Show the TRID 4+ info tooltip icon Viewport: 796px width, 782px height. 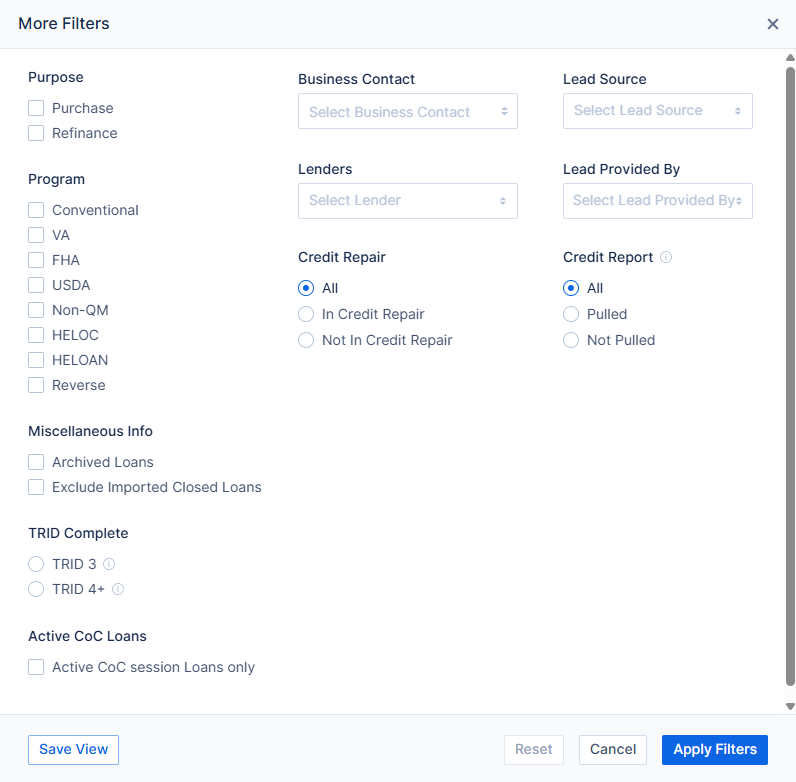point(118,589)
